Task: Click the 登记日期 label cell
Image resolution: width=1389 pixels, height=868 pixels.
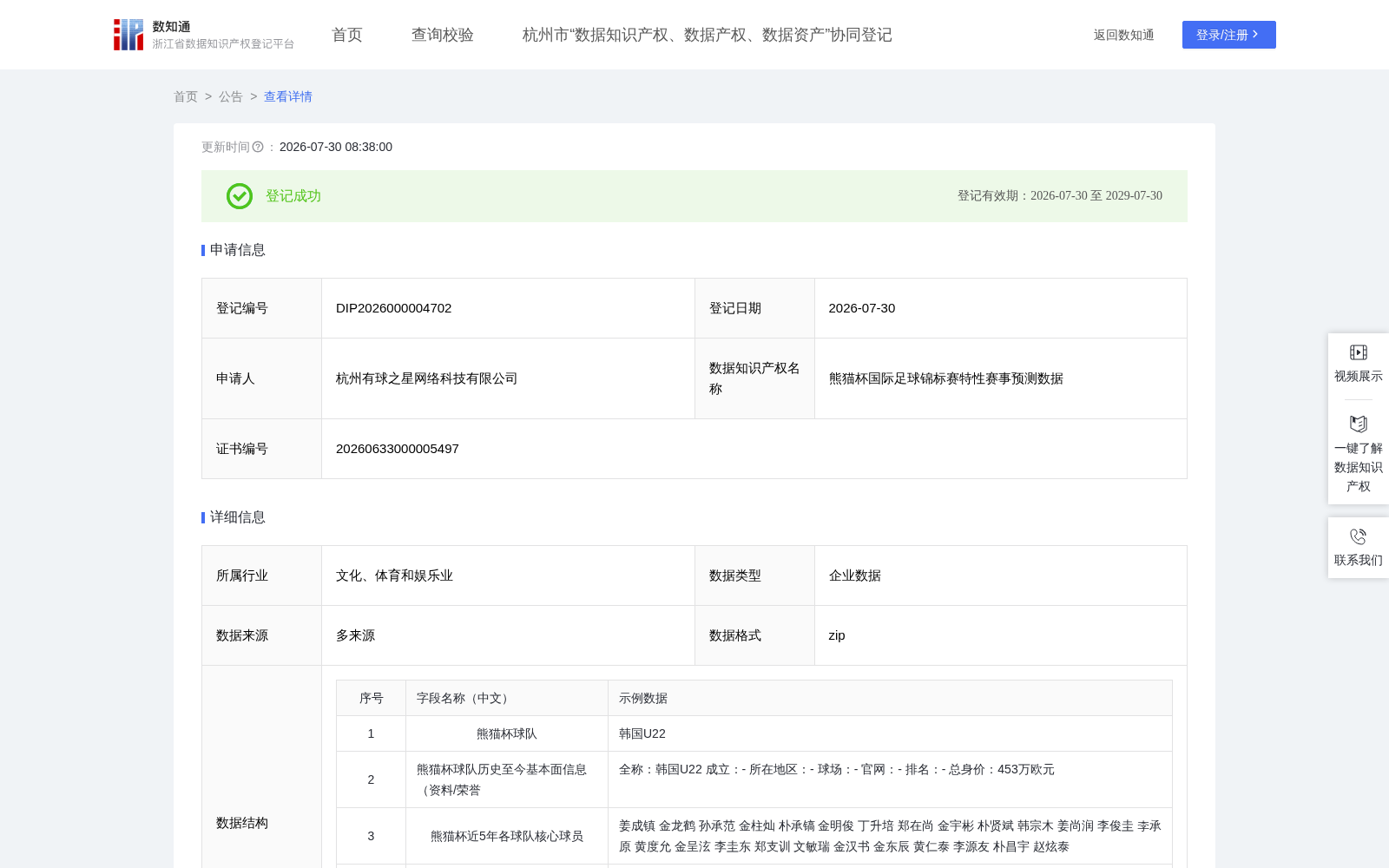Action: 754,308
